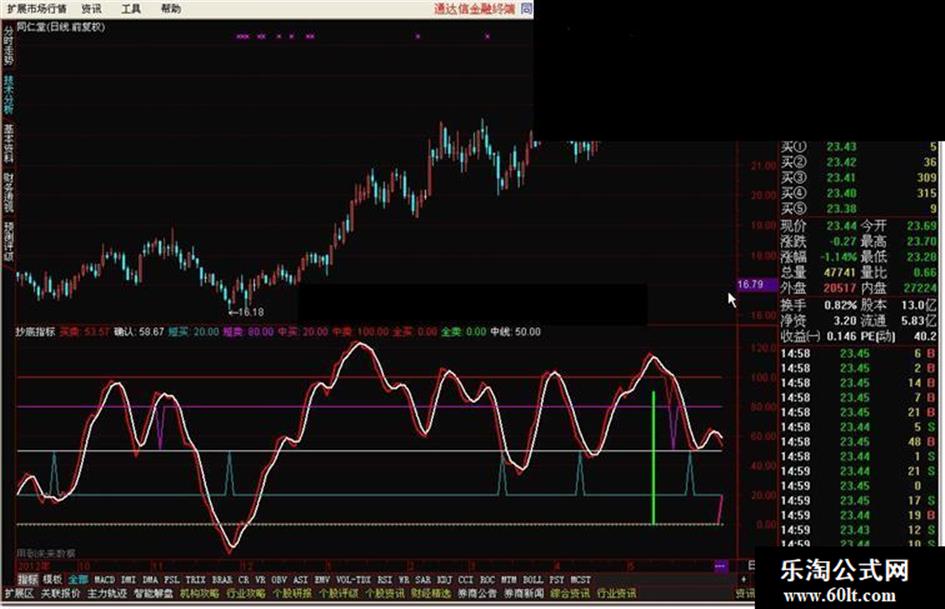The height and width of the screenshot is (609, 945).
Task: Switch the indicator to BRAR
Action: pos(222,579)
